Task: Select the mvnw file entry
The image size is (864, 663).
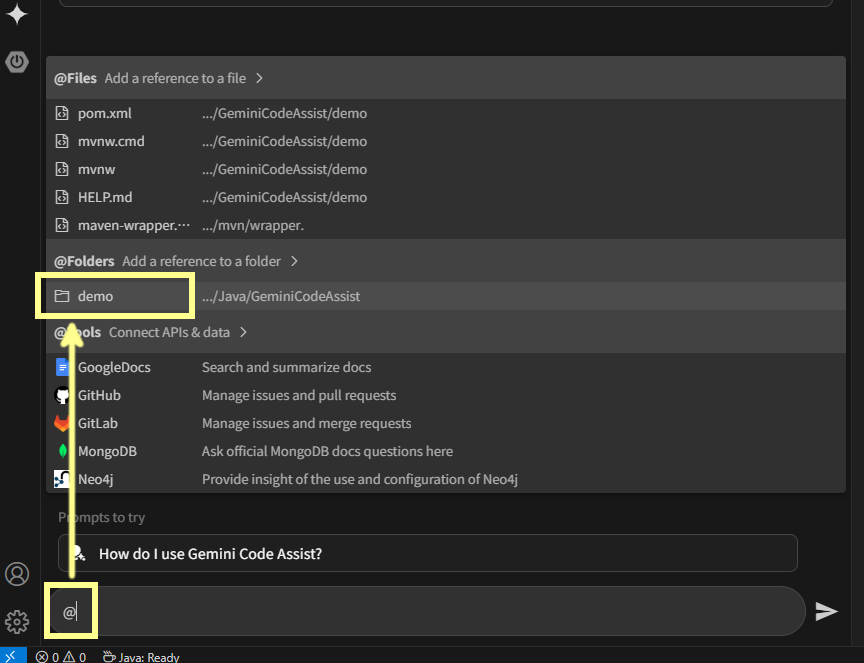Action: (446, 169)
